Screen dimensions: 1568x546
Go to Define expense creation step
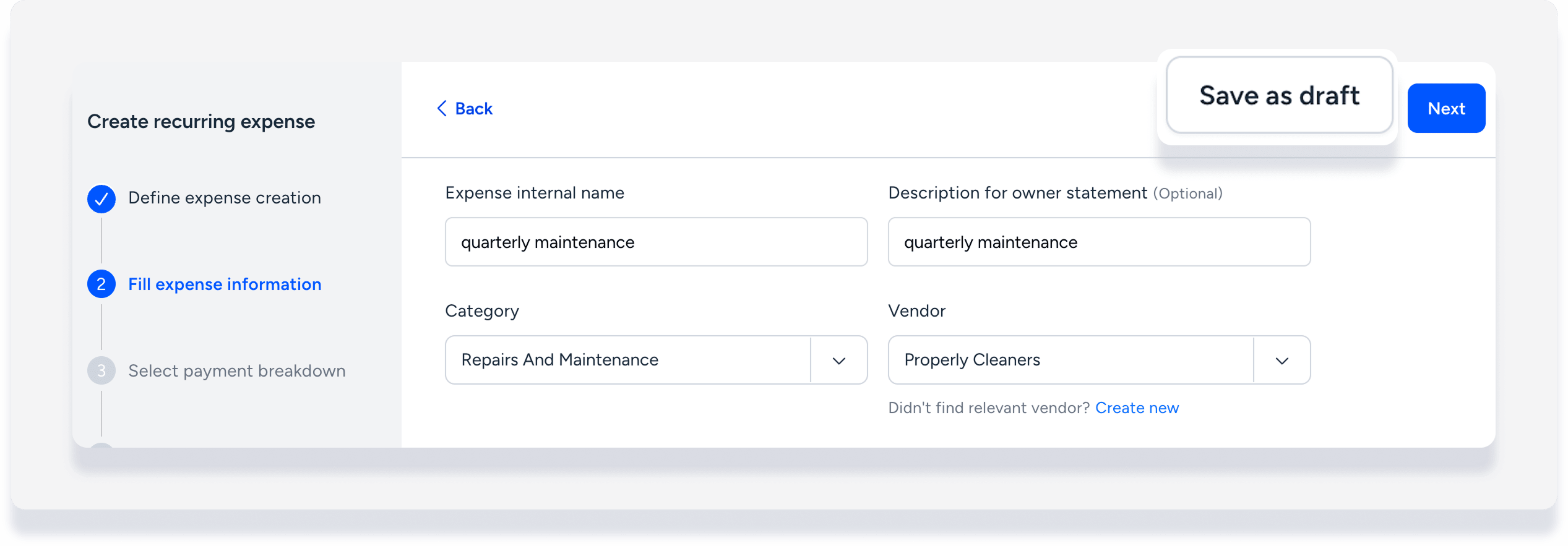(225, 198)
